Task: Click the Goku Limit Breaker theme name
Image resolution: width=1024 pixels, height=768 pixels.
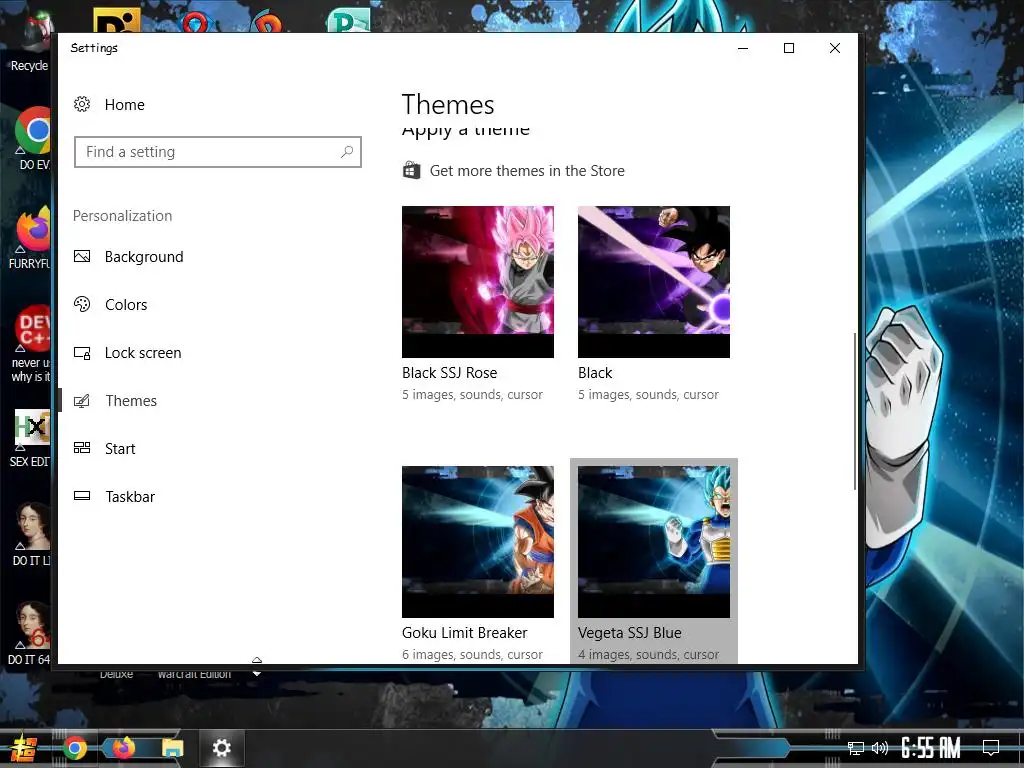Action: (x=464, y=633)
